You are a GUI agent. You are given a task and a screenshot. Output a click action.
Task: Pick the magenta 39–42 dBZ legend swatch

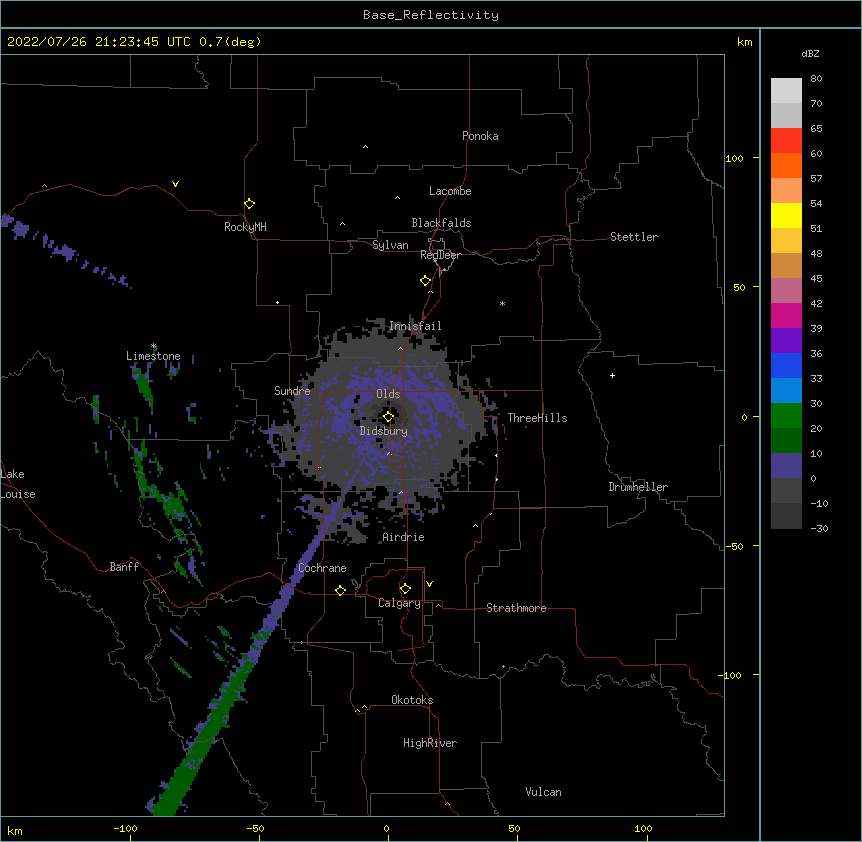[x=786, y=315]
